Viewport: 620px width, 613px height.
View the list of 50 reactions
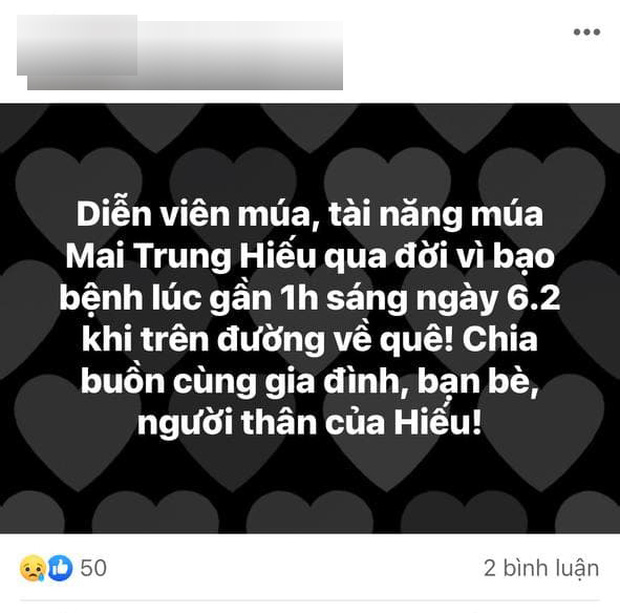pyautogui.click(x=93, y=568)
